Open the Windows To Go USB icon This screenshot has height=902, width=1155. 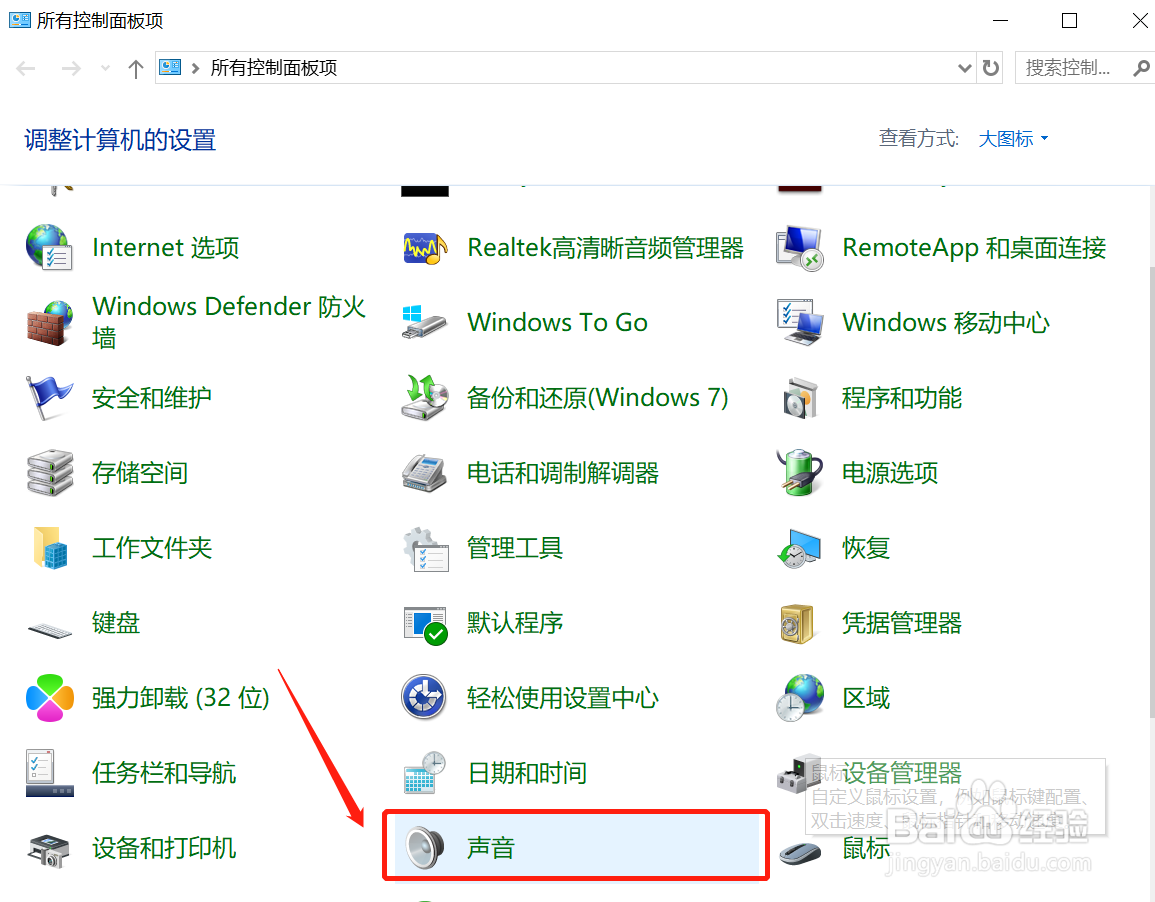pos(424,323)
